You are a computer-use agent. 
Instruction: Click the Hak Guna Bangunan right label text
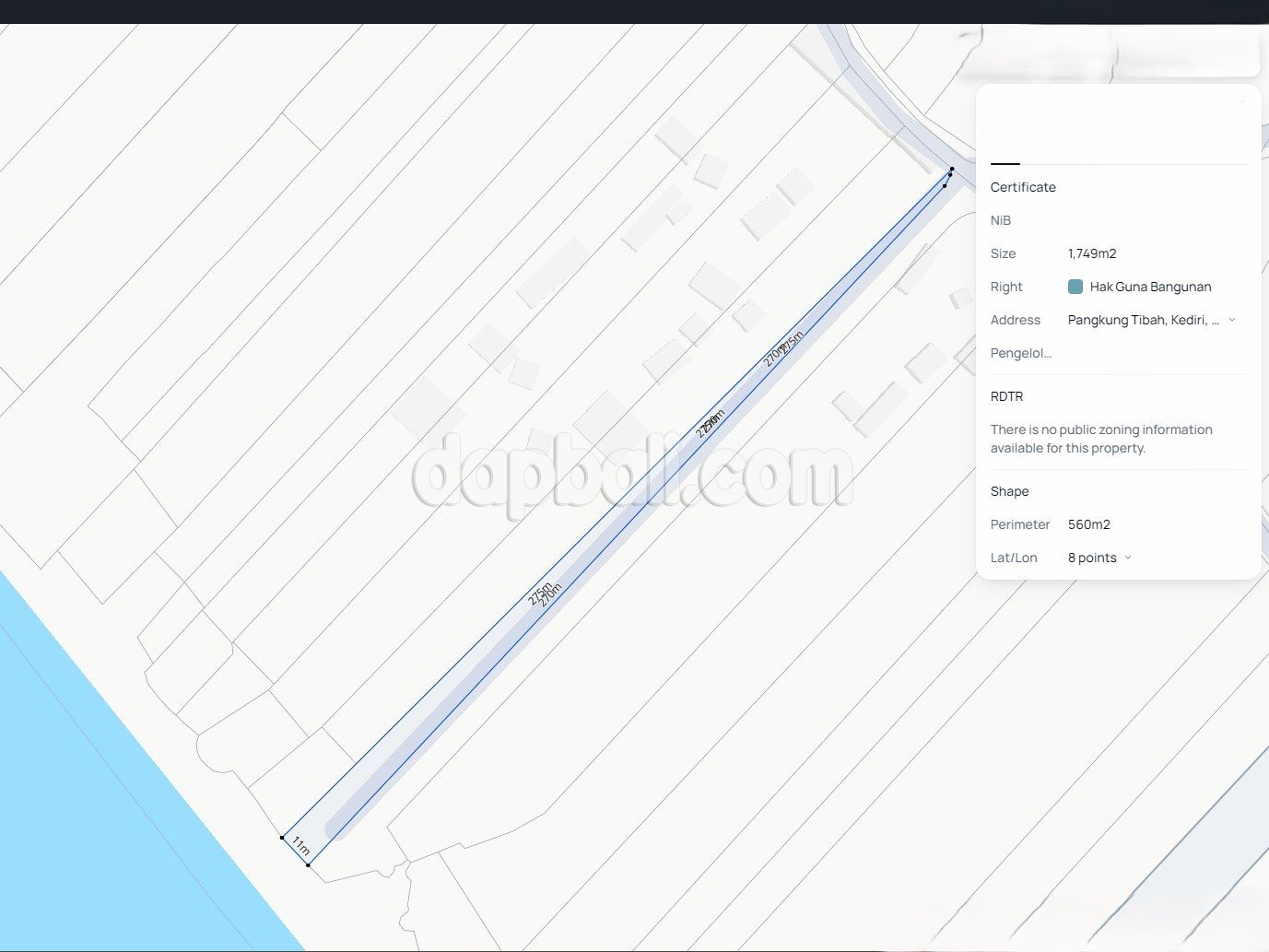tap(1150, 287)
